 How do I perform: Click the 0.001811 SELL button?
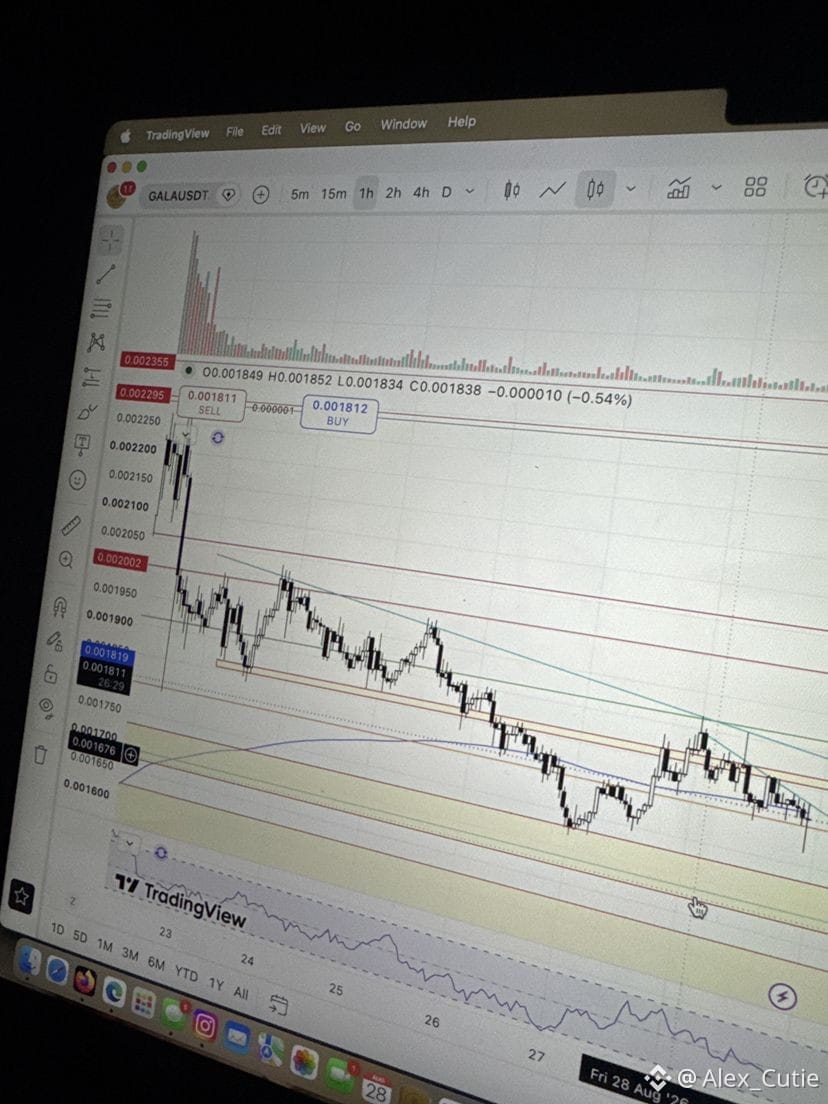click(211, 403)
